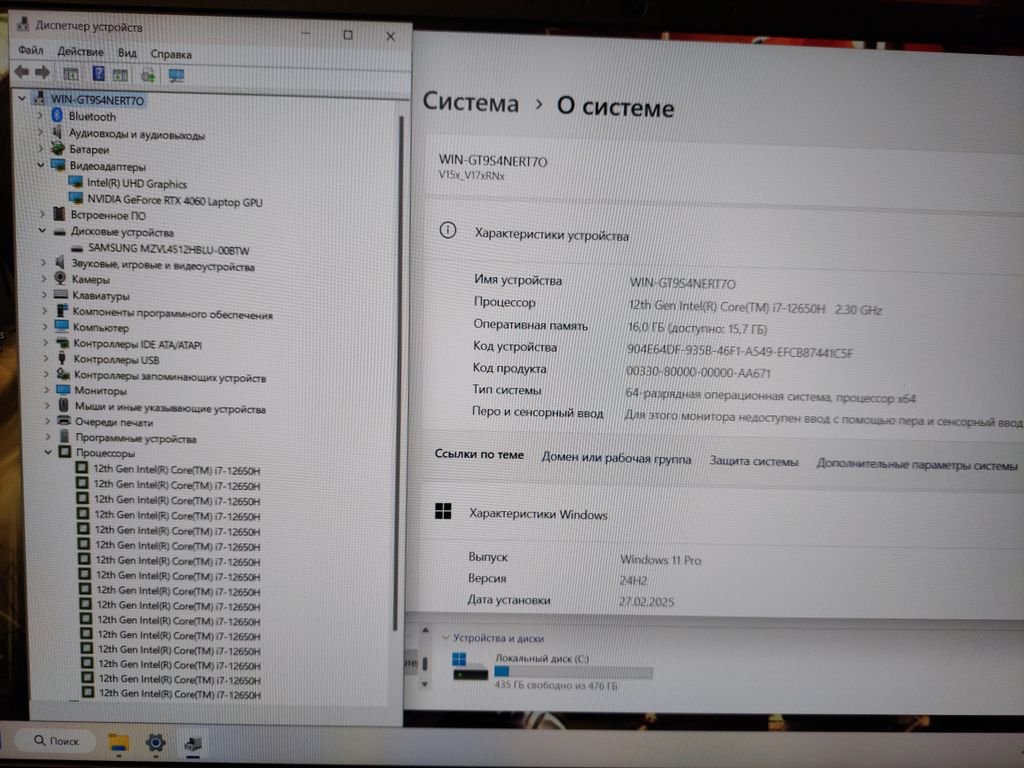Select the NVIDIA GeForce RTX 4060 Laptop GPU device
Image resolution: width=1024 pixels, height=768 pixels.
(x=174, y=201)
